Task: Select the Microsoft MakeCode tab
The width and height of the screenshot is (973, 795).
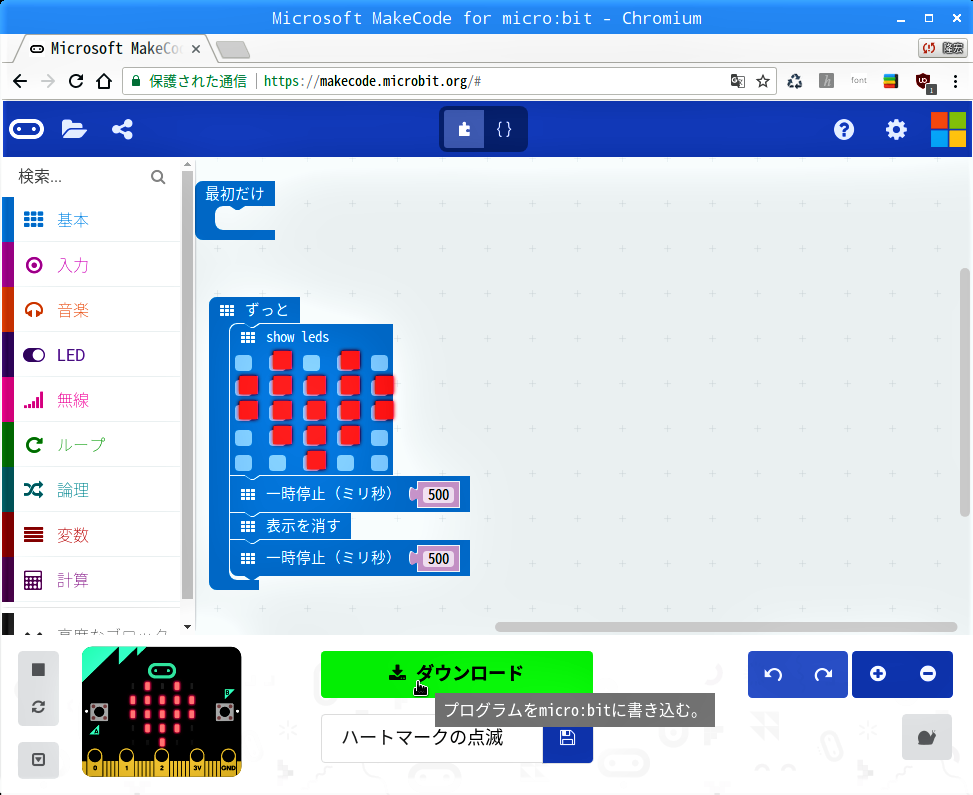Action: 115,48
